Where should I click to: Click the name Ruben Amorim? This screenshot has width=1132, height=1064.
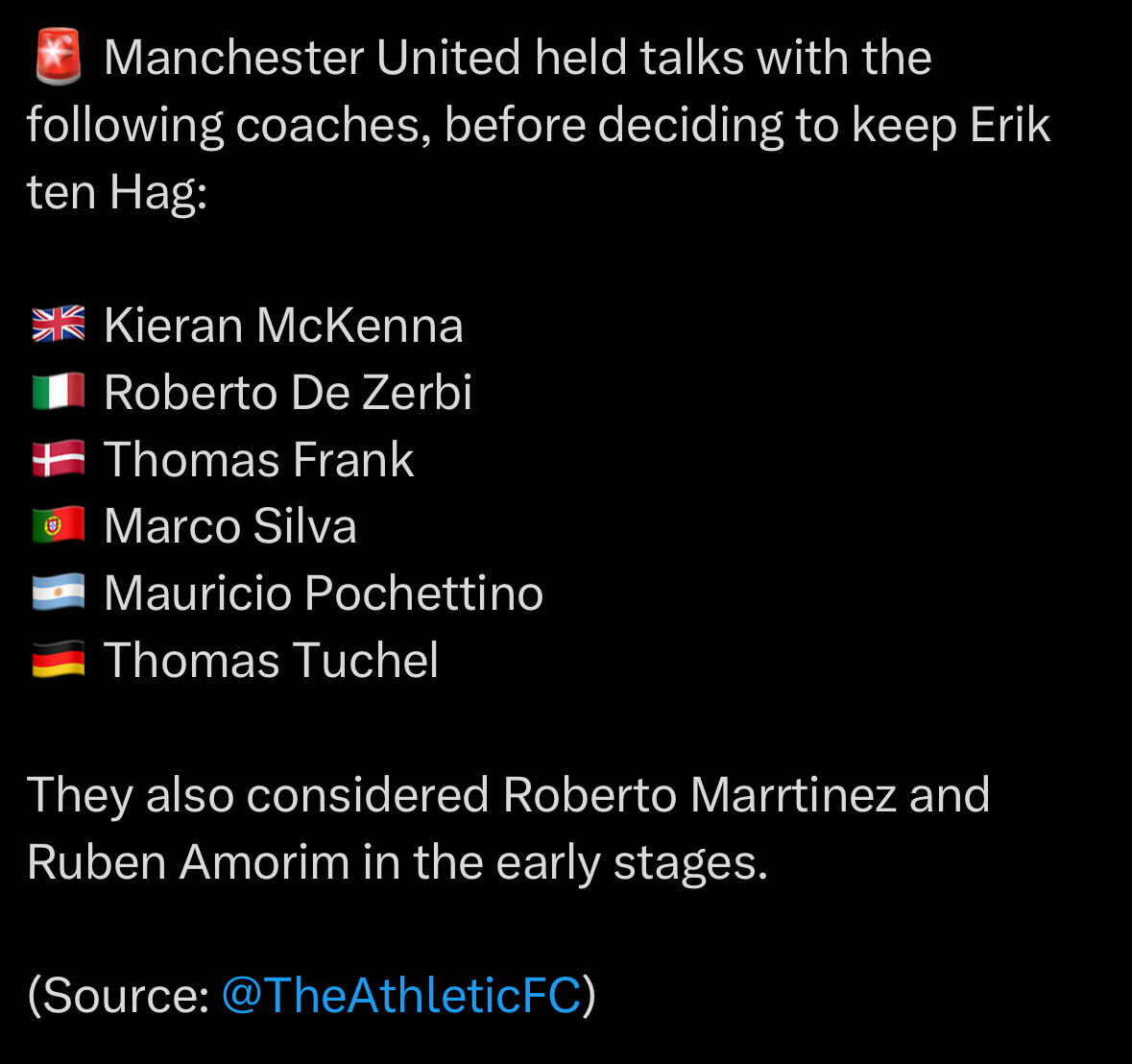pyautogui.click(x=188, y=862)
